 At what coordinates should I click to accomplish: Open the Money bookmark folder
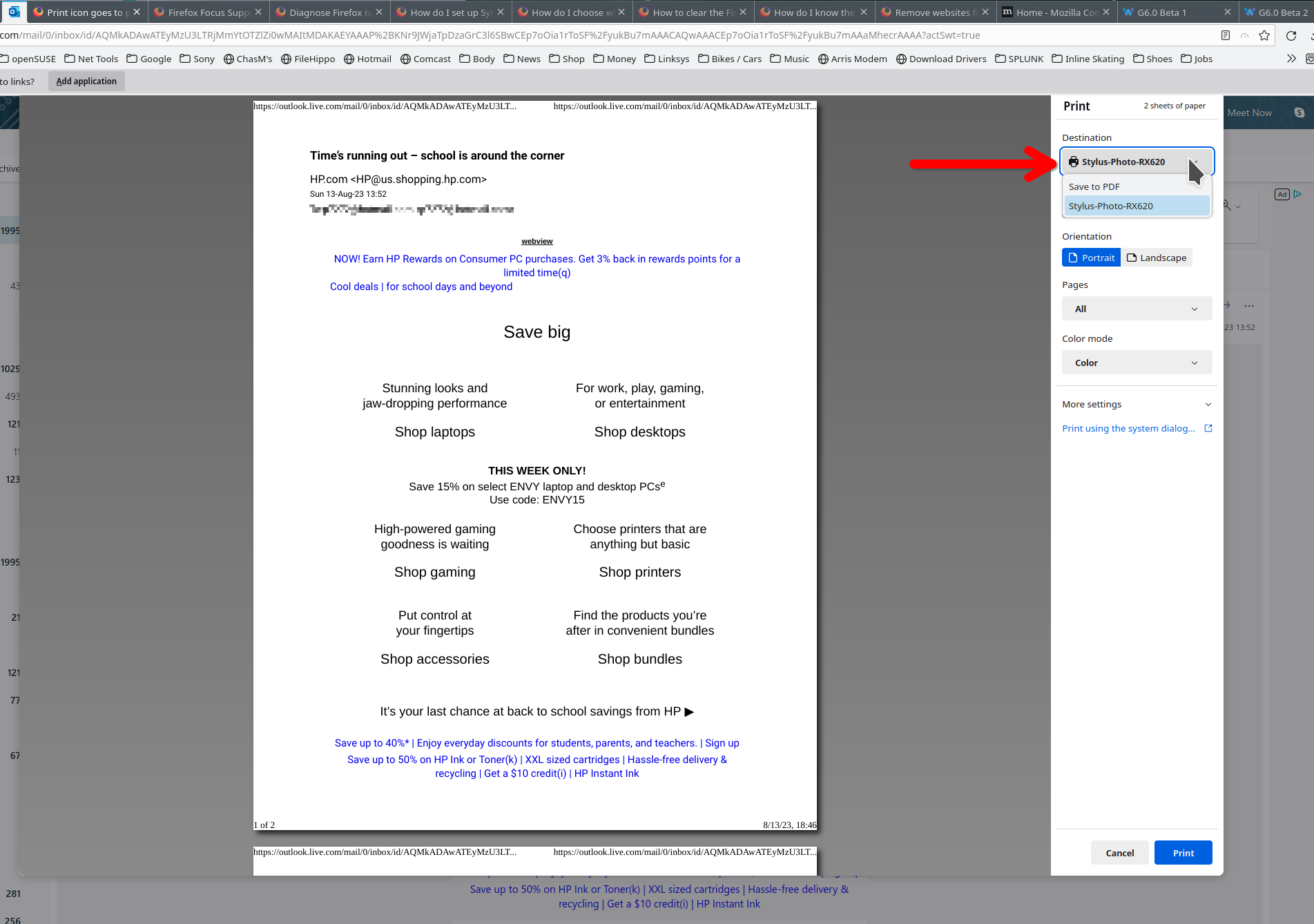click(x=615, y=59)
